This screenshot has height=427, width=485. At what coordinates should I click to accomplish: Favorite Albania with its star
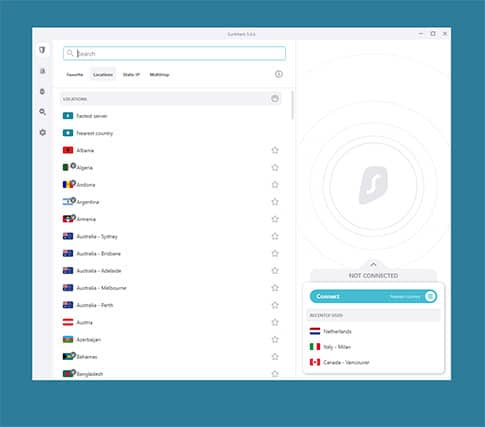(x=275, y=150)
